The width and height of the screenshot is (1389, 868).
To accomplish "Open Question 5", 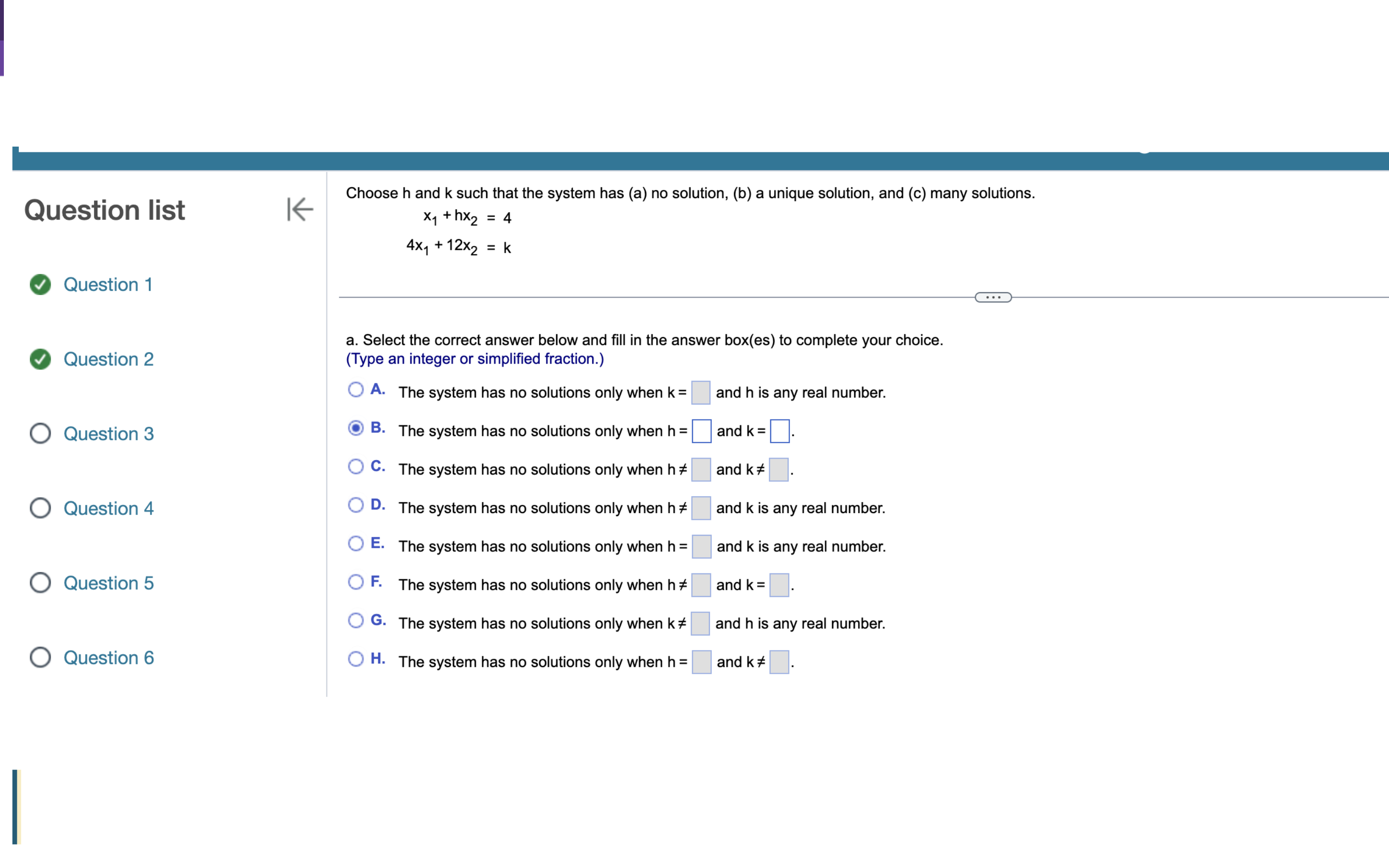I will [109, 583].
